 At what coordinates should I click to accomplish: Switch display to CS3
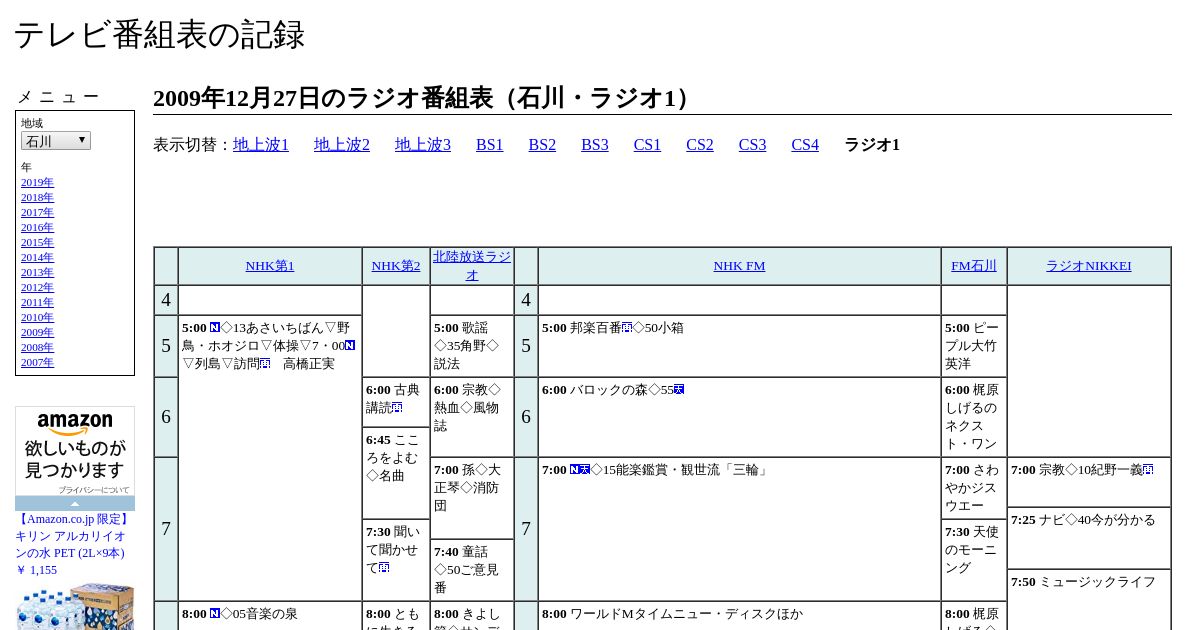(752, 145)
